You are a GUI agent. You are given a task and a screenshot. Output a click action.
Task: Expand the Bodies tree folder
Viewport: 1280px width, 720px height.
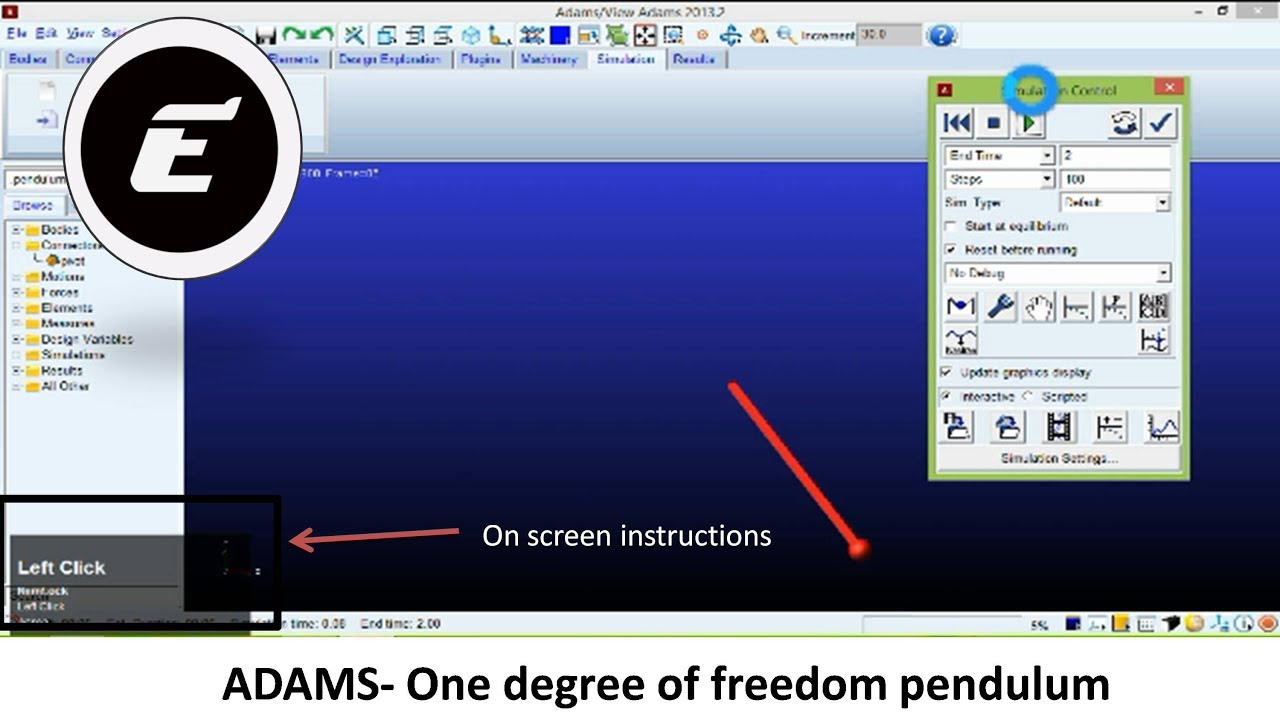(x=17, y=230)
